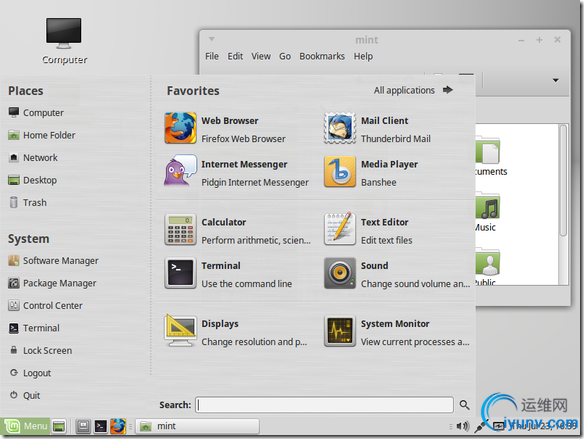Click the mint window vertical scrollbar
Viewport: 584px width, 439px height.
coord(564,180)
